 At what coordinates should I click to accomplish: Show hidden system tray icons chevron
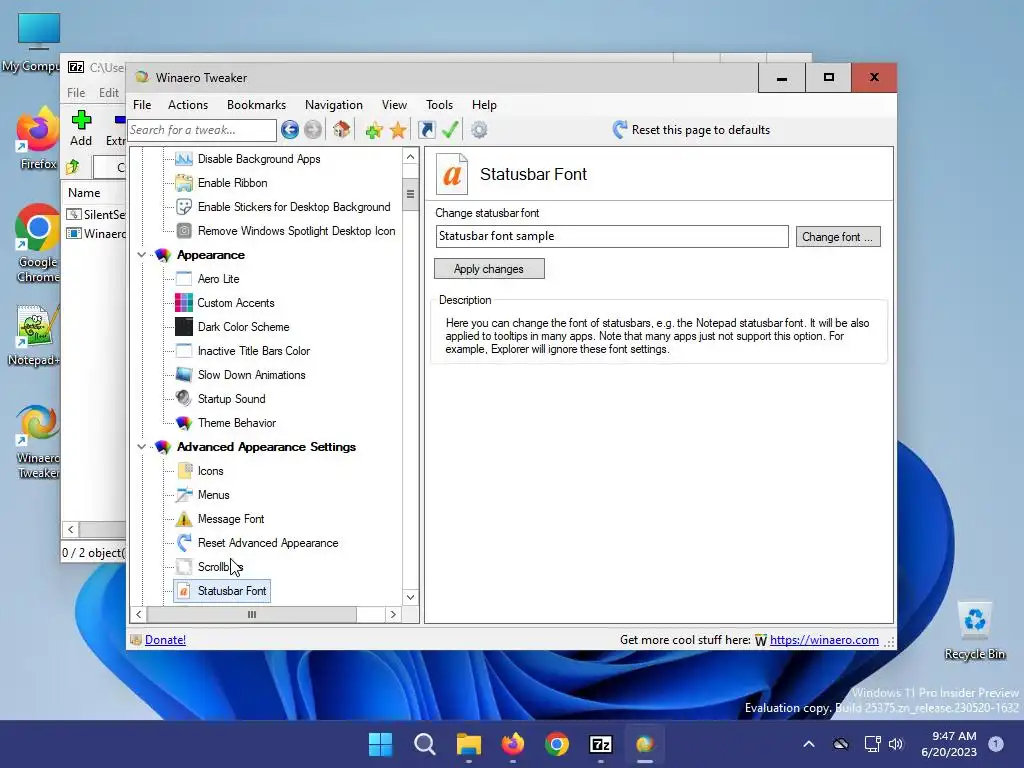click(808, 744)
